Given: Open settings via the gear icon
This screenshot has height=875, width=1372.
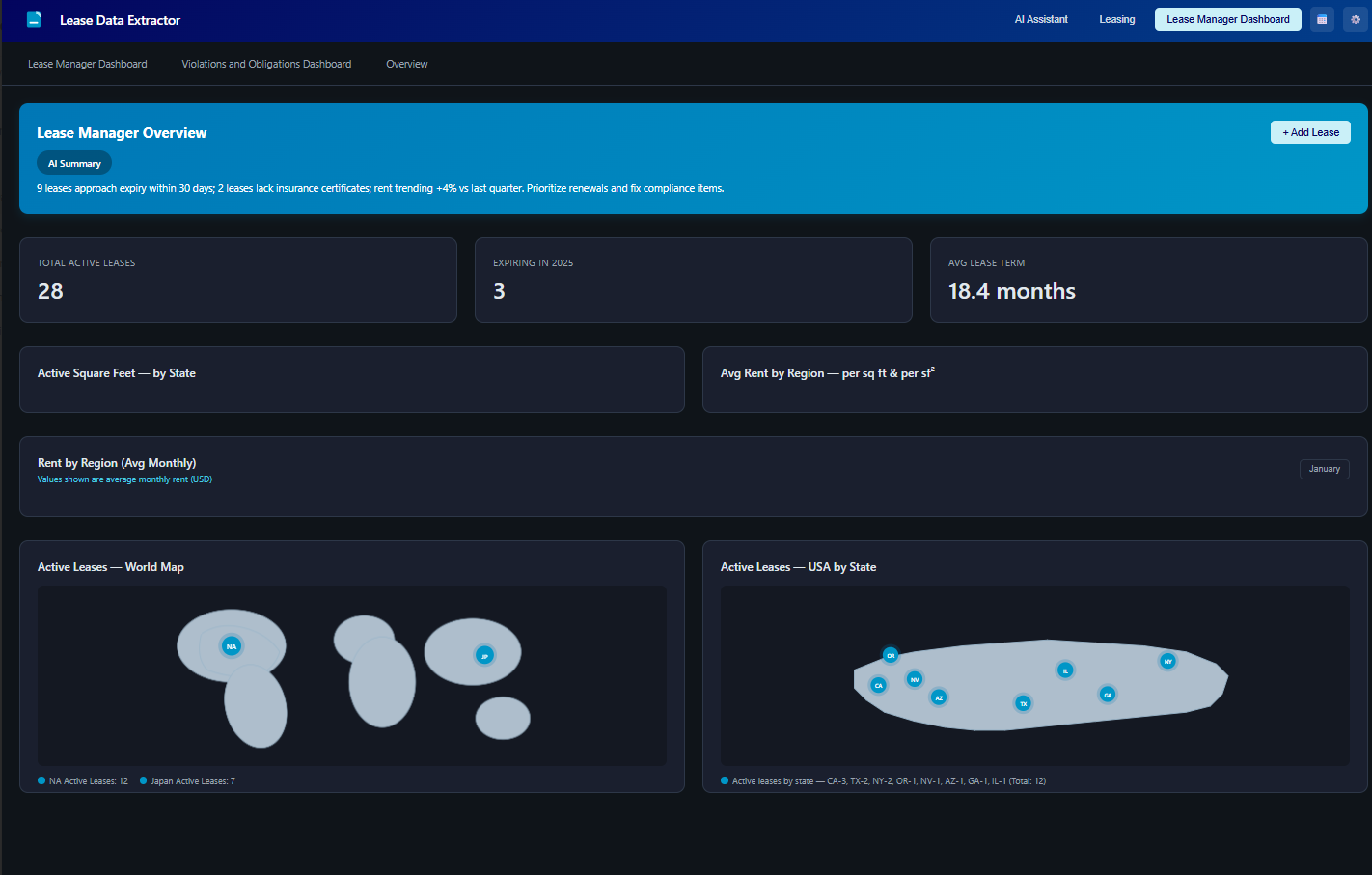Looking at the screenshot, I should point(1355,19).
